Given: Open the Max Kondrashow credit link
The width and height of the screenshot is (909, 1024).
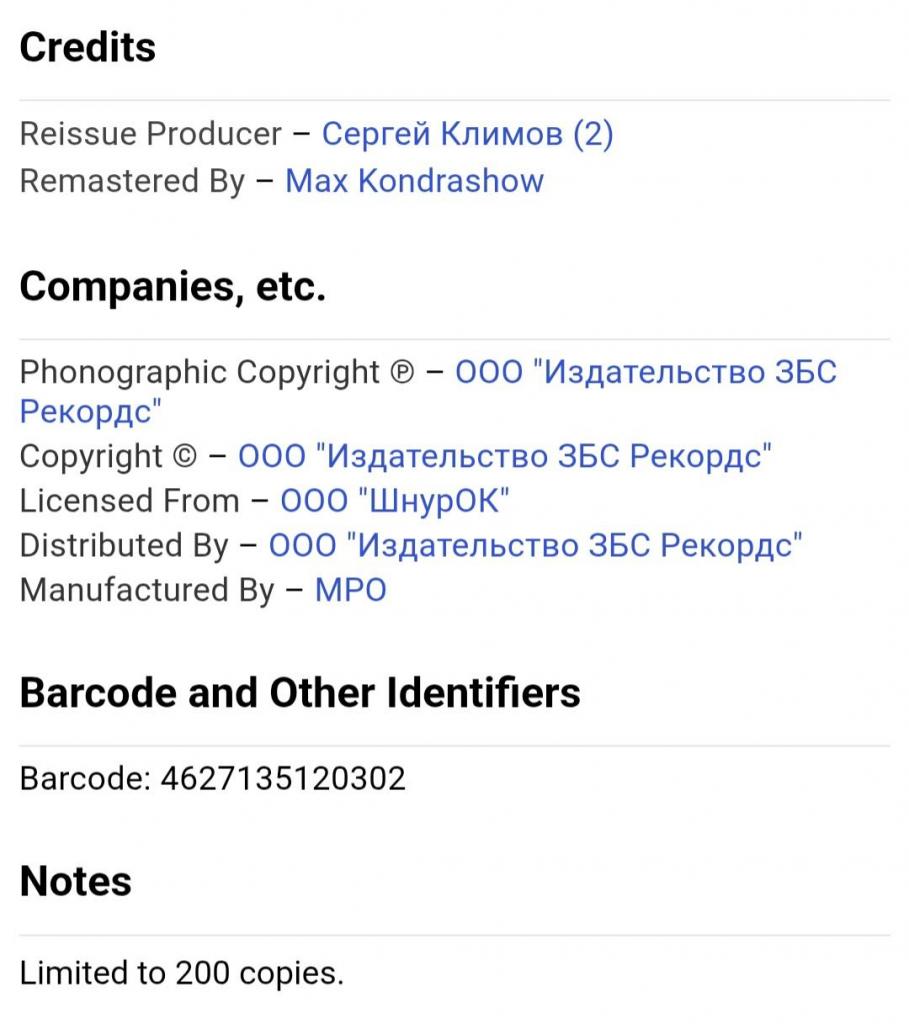Looking at the screenshot, I should (414, 181).
